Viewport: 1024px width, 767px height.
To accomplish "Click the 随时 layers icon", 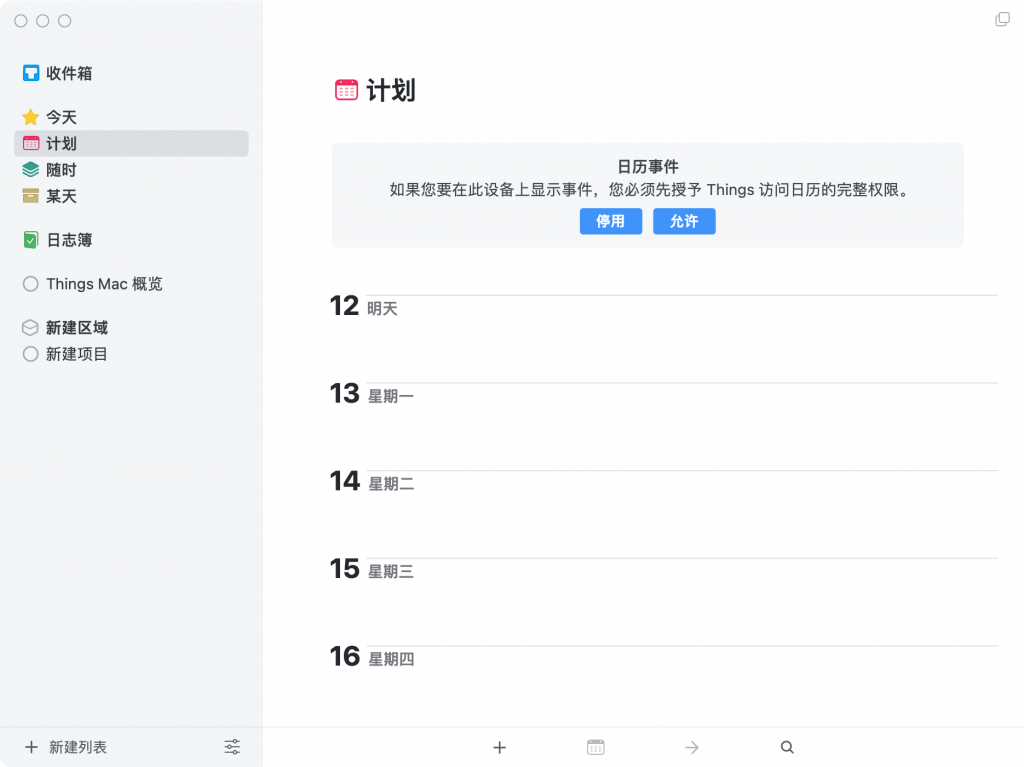I will pyautogui.click(x=30, y=169).
